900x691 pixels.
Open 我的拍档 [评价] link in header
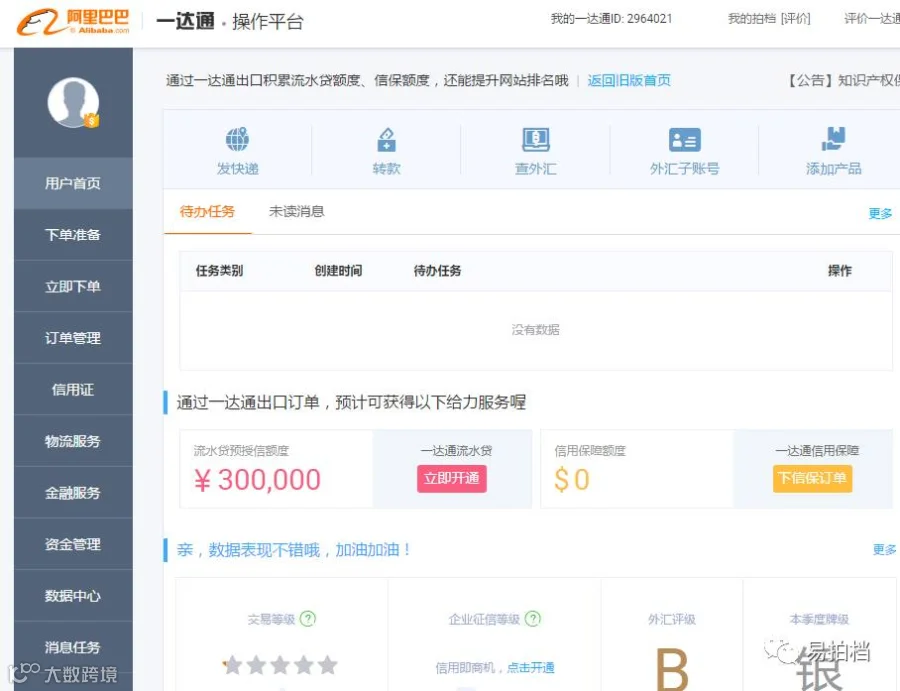pyautogui.click(x=769, y=19)
